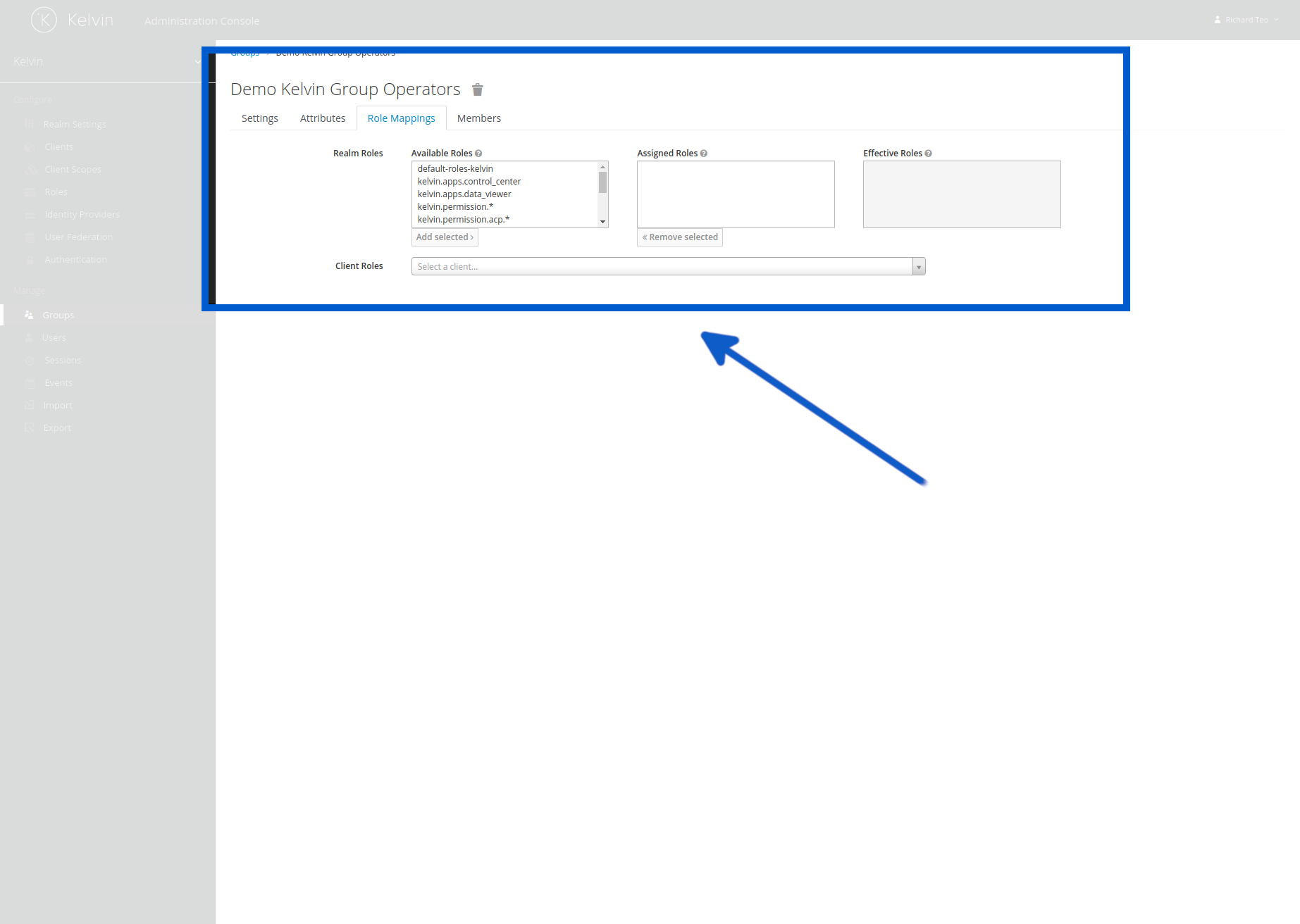Click the Available Roles scroll down arrow
The image size is (1300, 924).
tap(602, 222)
